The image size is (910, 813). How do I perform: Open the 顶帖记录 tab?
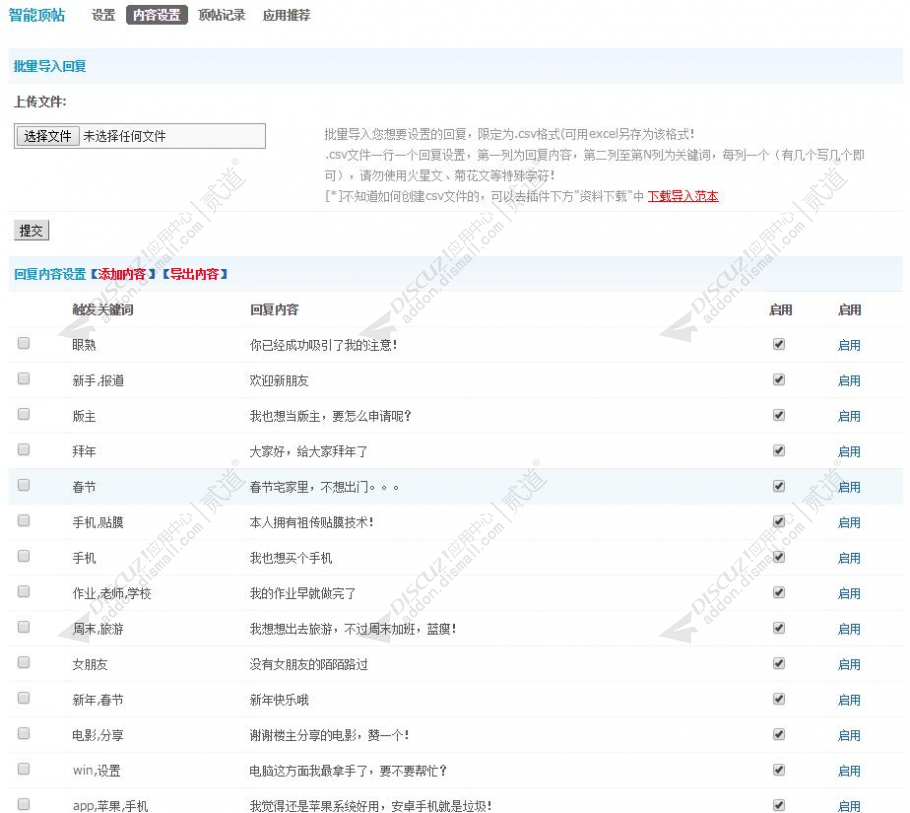point(222,15)
